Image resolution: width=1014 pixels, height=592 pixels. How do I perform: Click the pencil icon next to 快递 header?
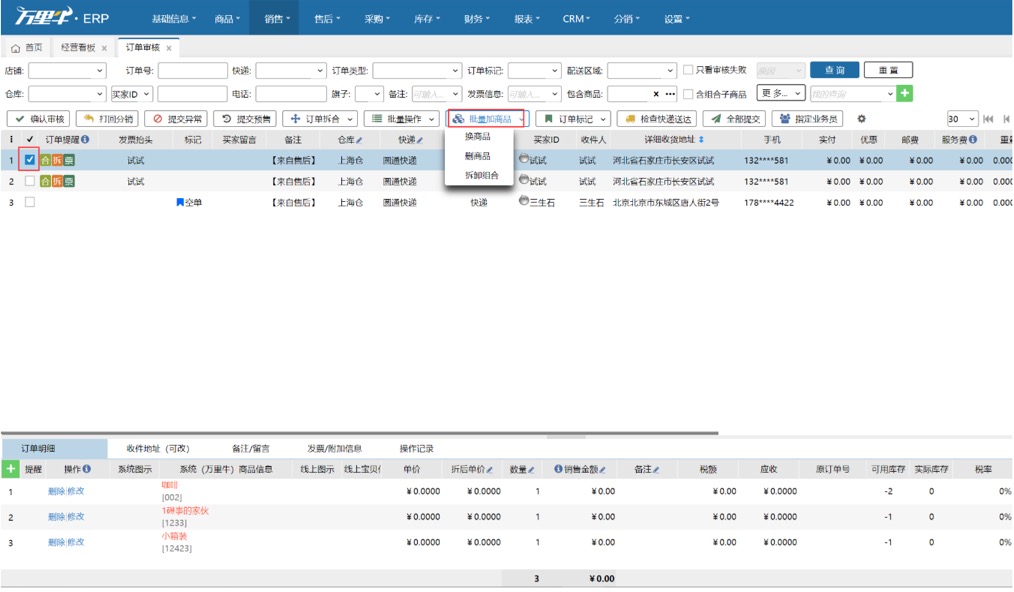coord(420,140)
